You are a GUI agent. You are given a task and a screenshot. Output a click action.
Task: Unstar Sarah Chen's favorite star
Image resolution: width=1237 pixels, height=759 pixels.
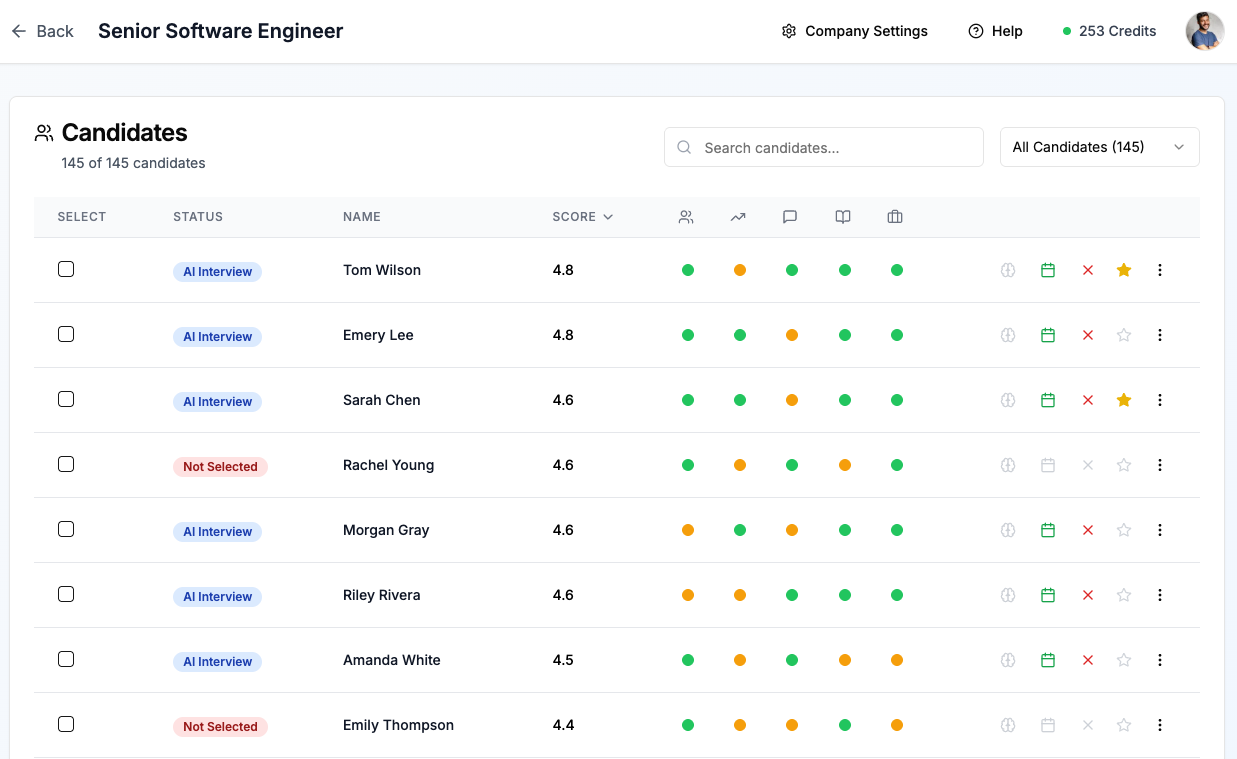pyautogui.click(x=1123, y=400)
